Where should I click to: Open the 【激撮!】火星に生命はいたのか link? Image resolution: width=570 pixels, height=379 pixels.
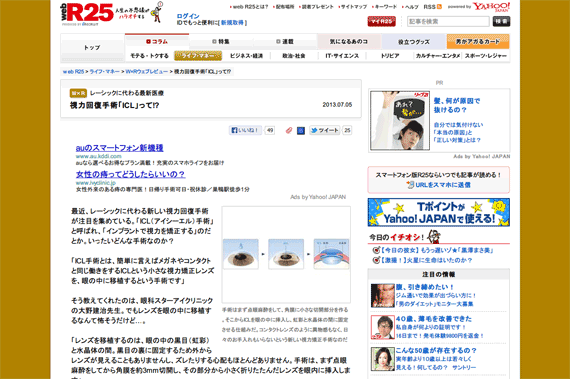[426, 260]
